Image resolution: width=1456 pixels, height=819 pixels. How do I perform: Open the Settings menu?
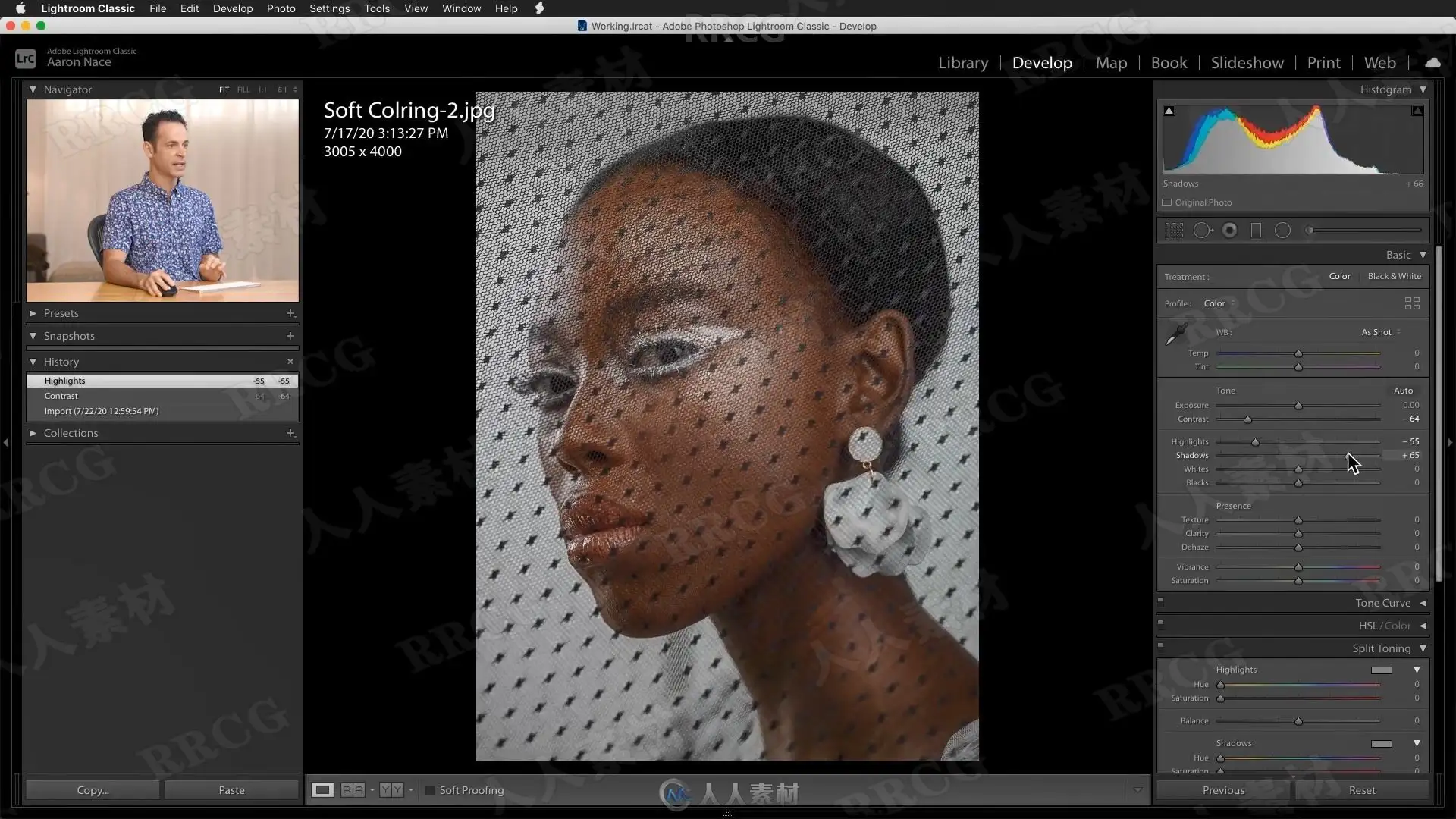click(329, 8)
